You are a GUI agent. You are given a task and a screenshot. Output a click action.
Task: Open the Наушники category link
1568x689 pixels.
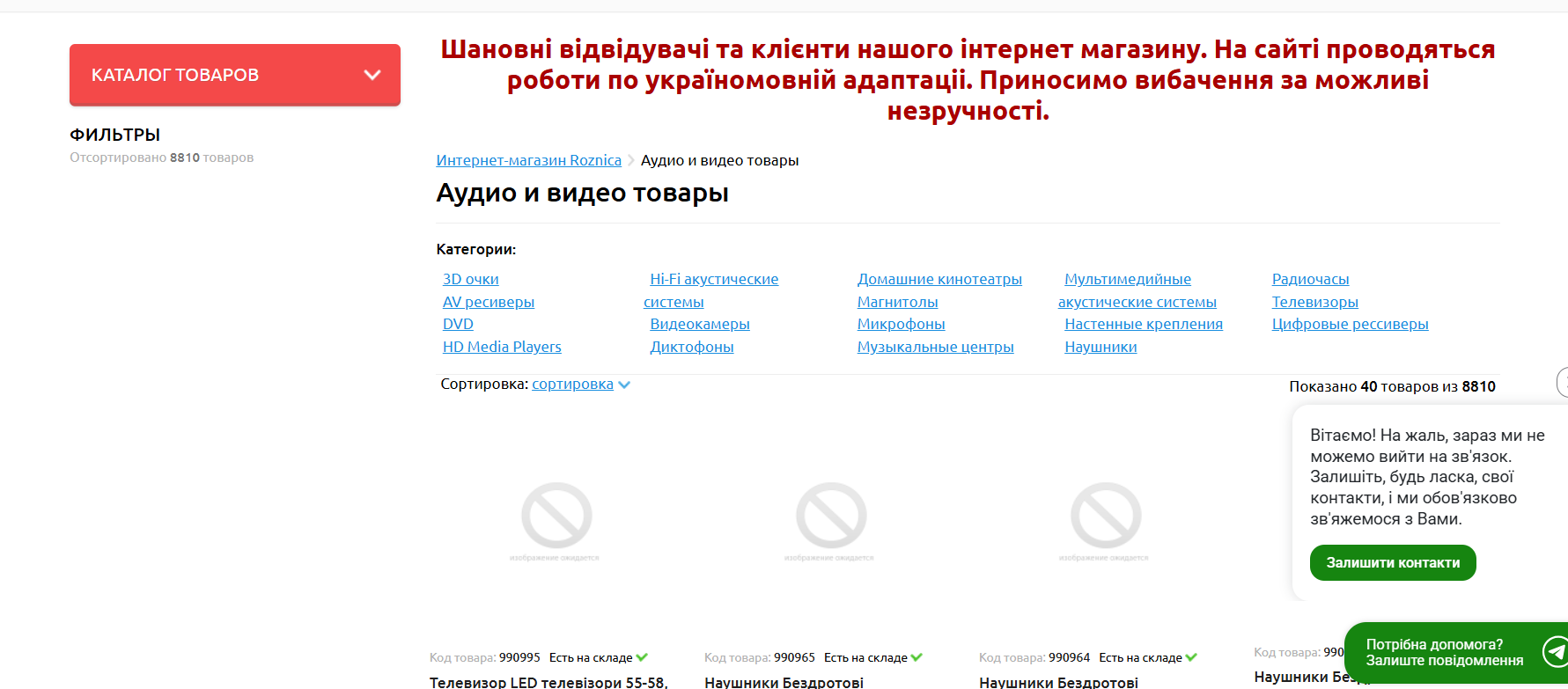point(1101,347)
